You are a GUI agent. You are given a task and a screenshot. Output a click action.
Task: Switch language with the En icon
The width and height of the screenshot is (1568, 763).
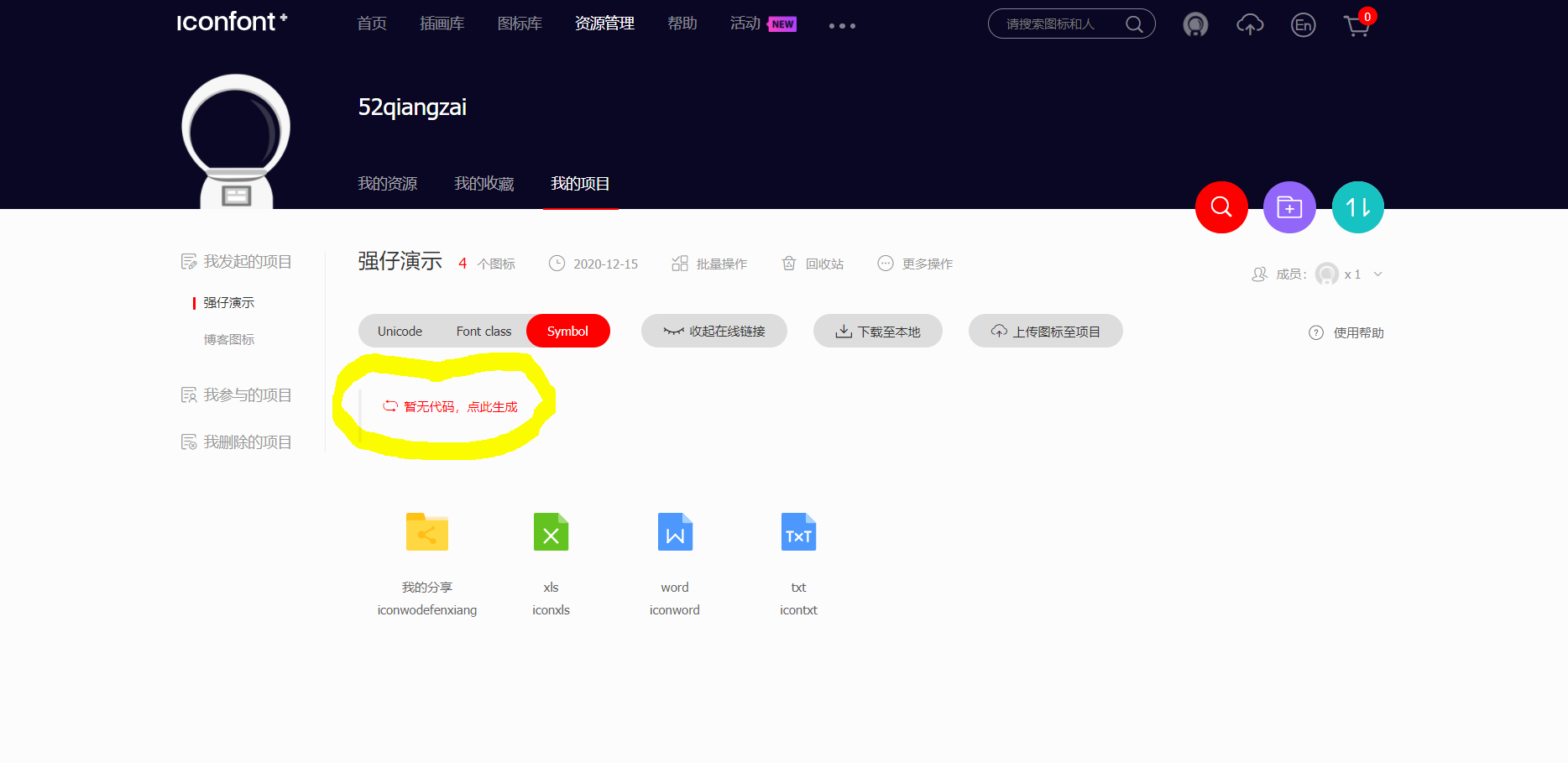coord(1303,25)
